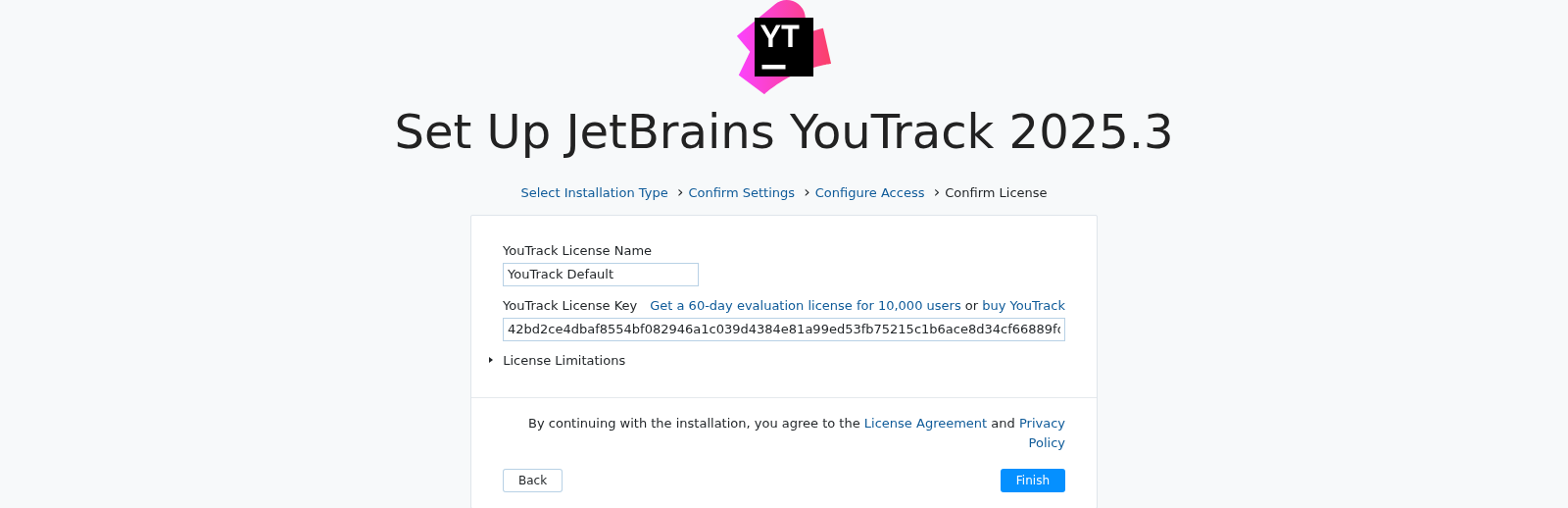Click the YouTrack License Name label
The height and width of the screenshot is (508, 1568).
tap(576, 251)
